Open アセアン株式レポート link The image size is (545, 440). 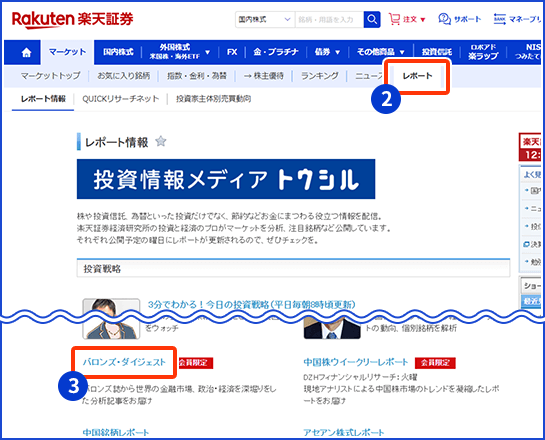click(x=344, y=433)
